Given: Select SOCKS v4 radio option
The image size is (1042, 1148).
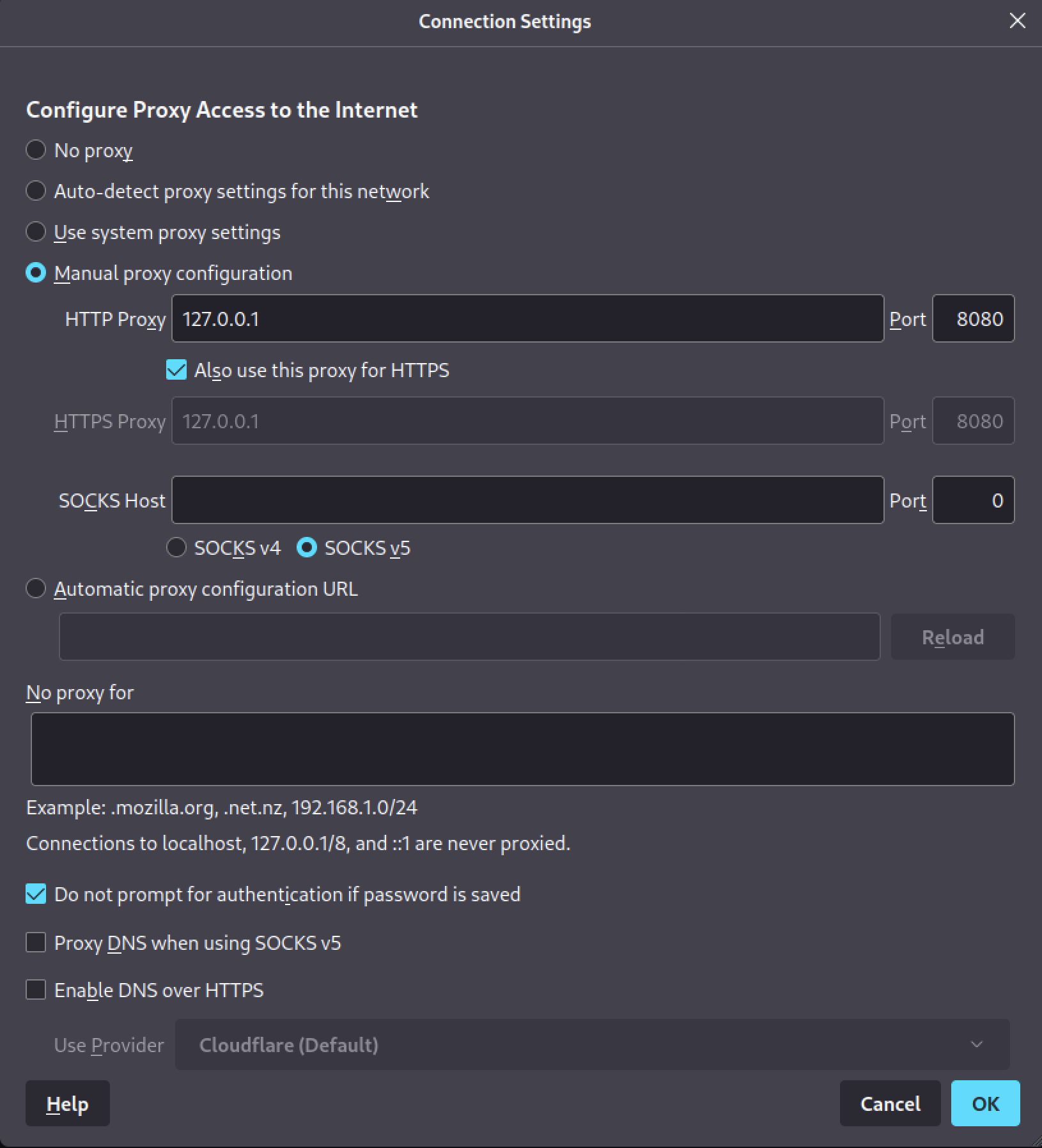Looking at the screenshot, I should pyautogui.click(x=176, y=548).
